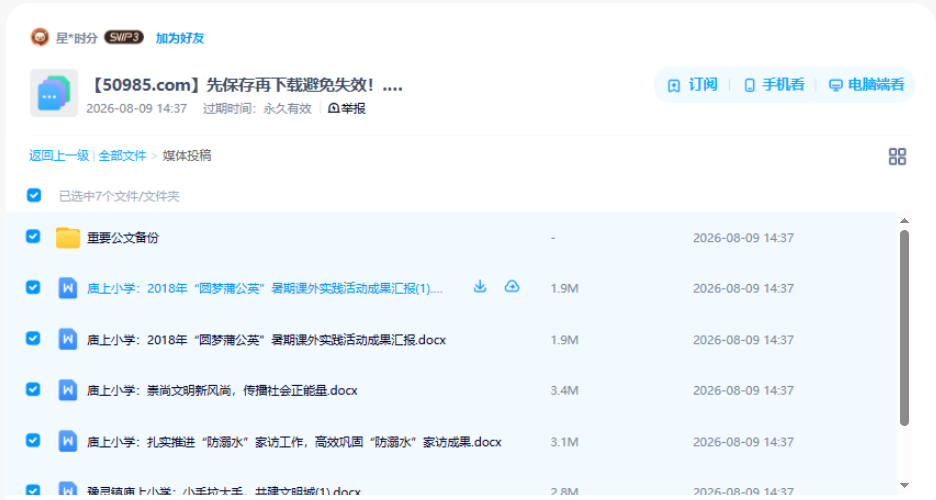Image resolution: width=936 pixels, height=500 pixels.
Task: Click the 媒体投稿 breadcrumb text
Action: (187, 156)
